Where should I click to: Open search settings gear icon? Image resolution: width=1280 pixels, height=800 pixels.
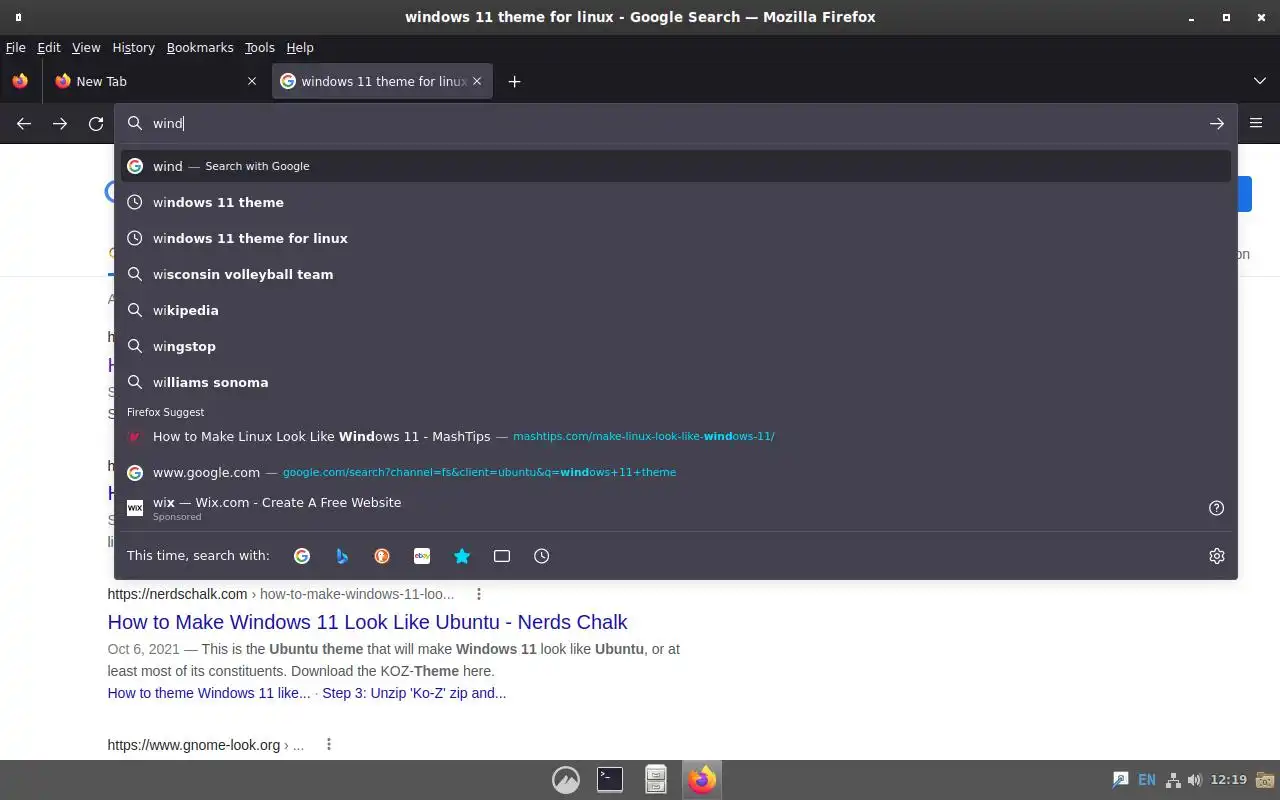(x=1216, y=556)
